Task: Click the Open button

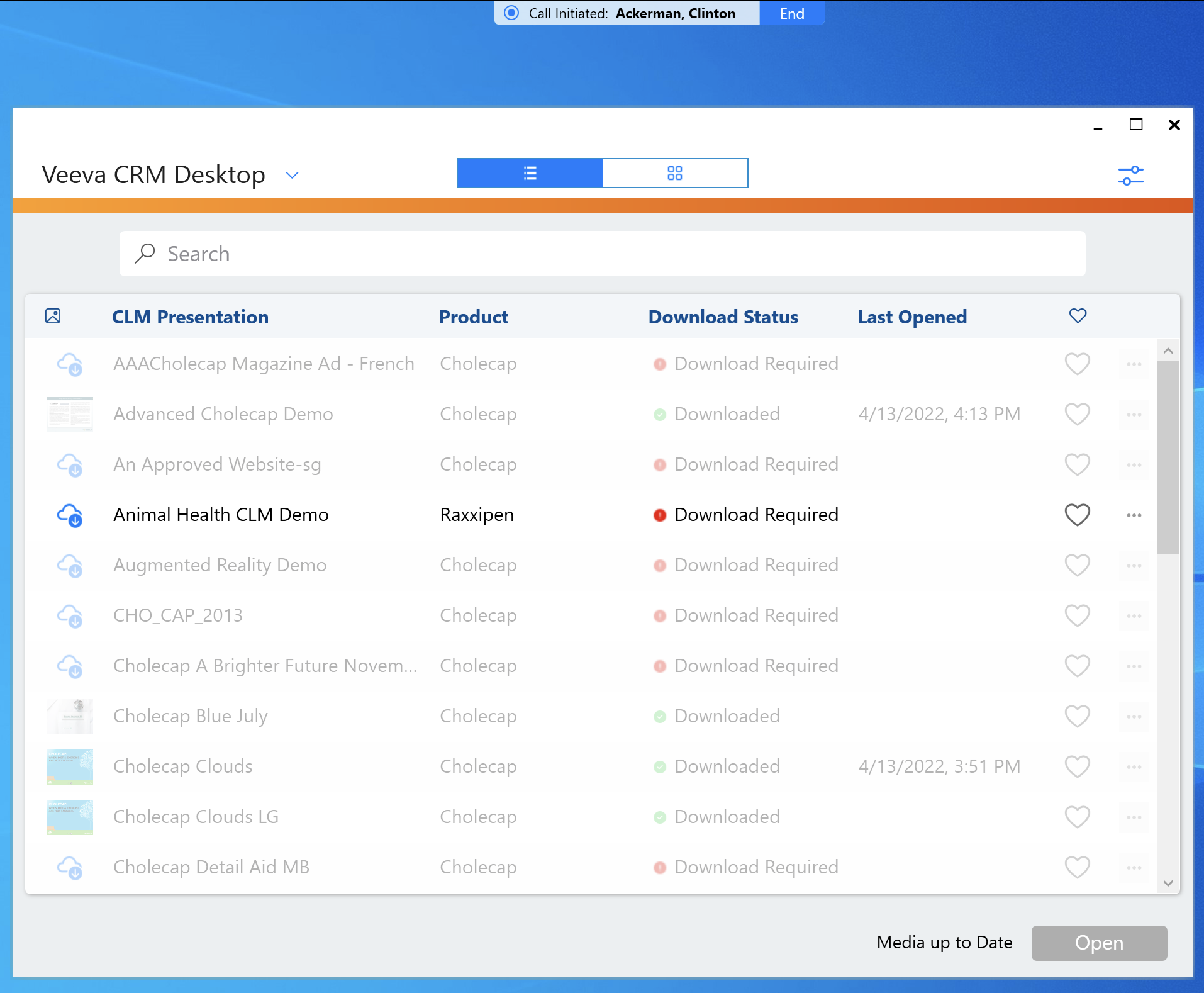Action: 1099,943
